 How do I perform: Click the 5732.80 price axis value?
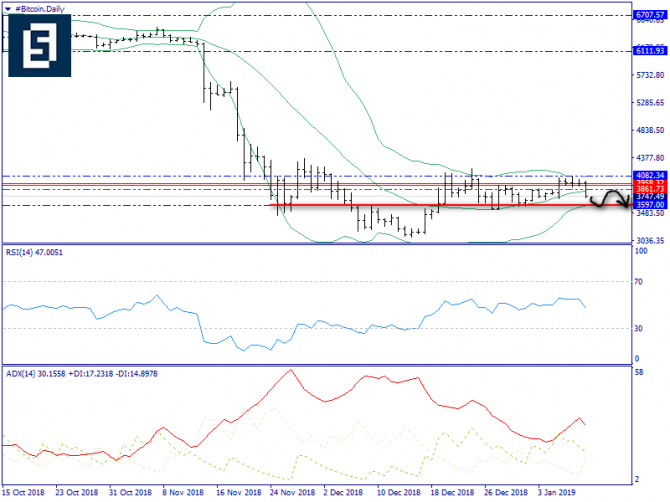[x=650, y=75]
